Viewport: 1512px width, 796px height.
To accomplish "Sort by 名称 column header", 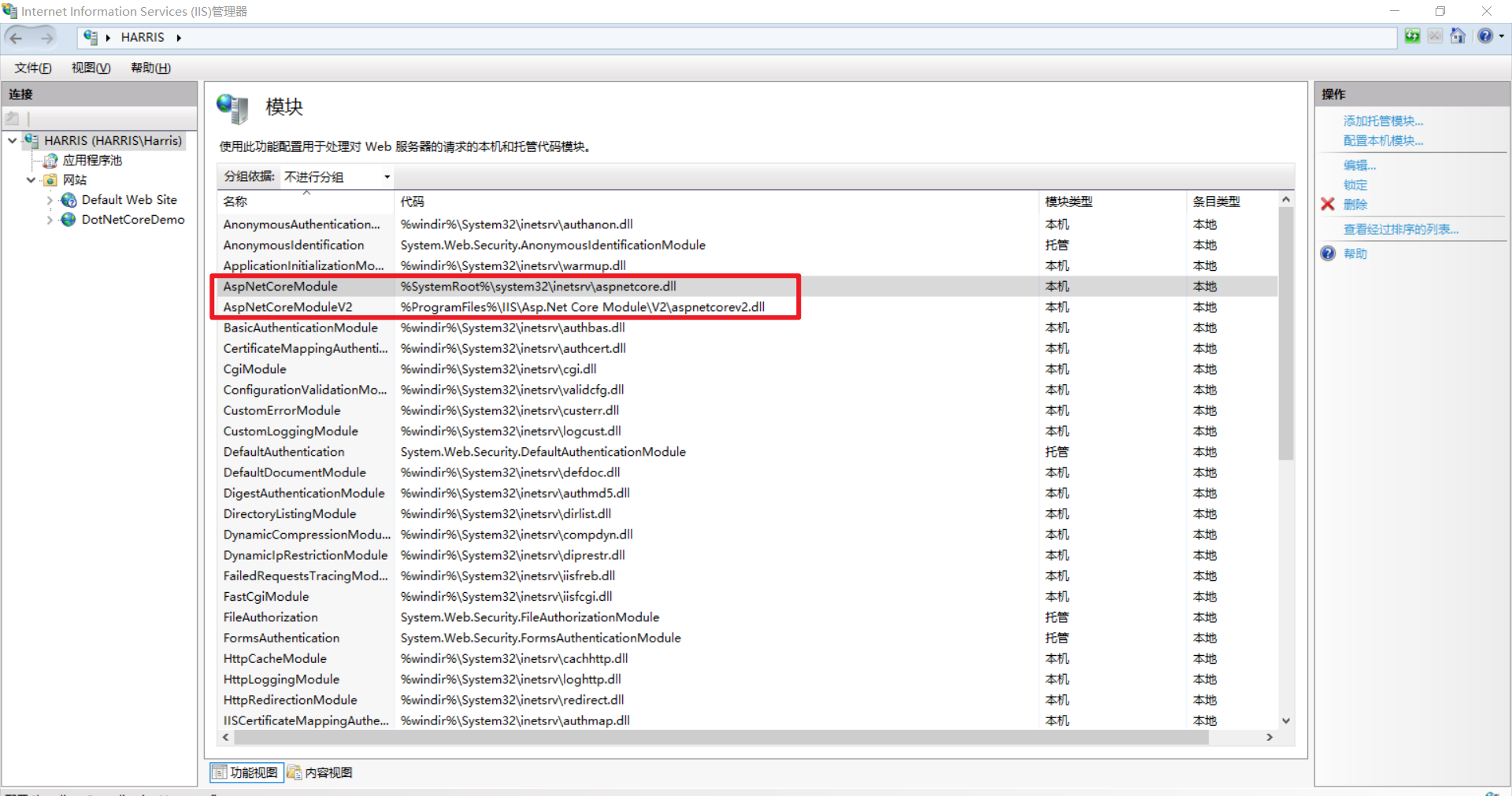I will (306, 202).
